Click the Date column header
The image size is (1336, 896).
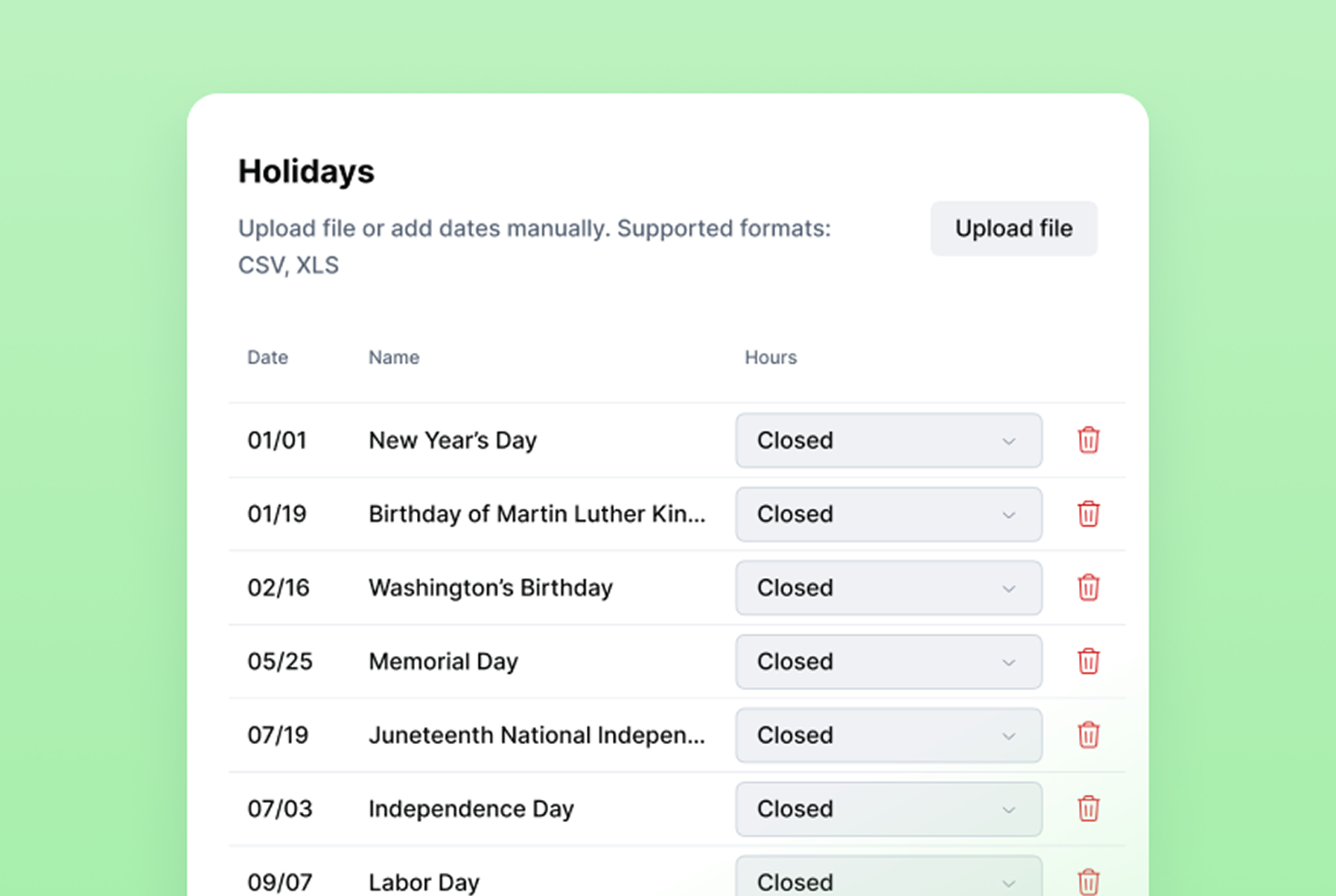click(x=267, y=358)
